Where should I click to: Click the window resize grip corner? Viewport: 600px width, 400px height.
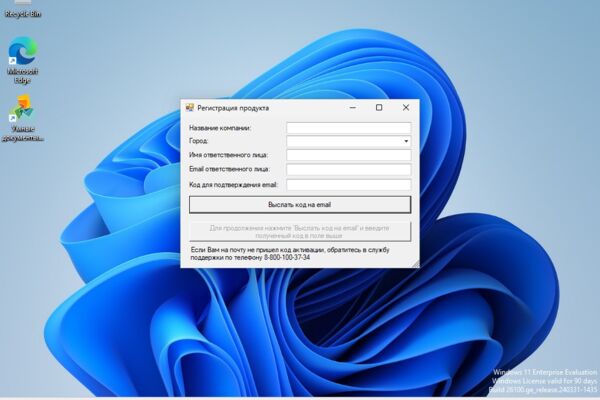click(x=416, y=264)
